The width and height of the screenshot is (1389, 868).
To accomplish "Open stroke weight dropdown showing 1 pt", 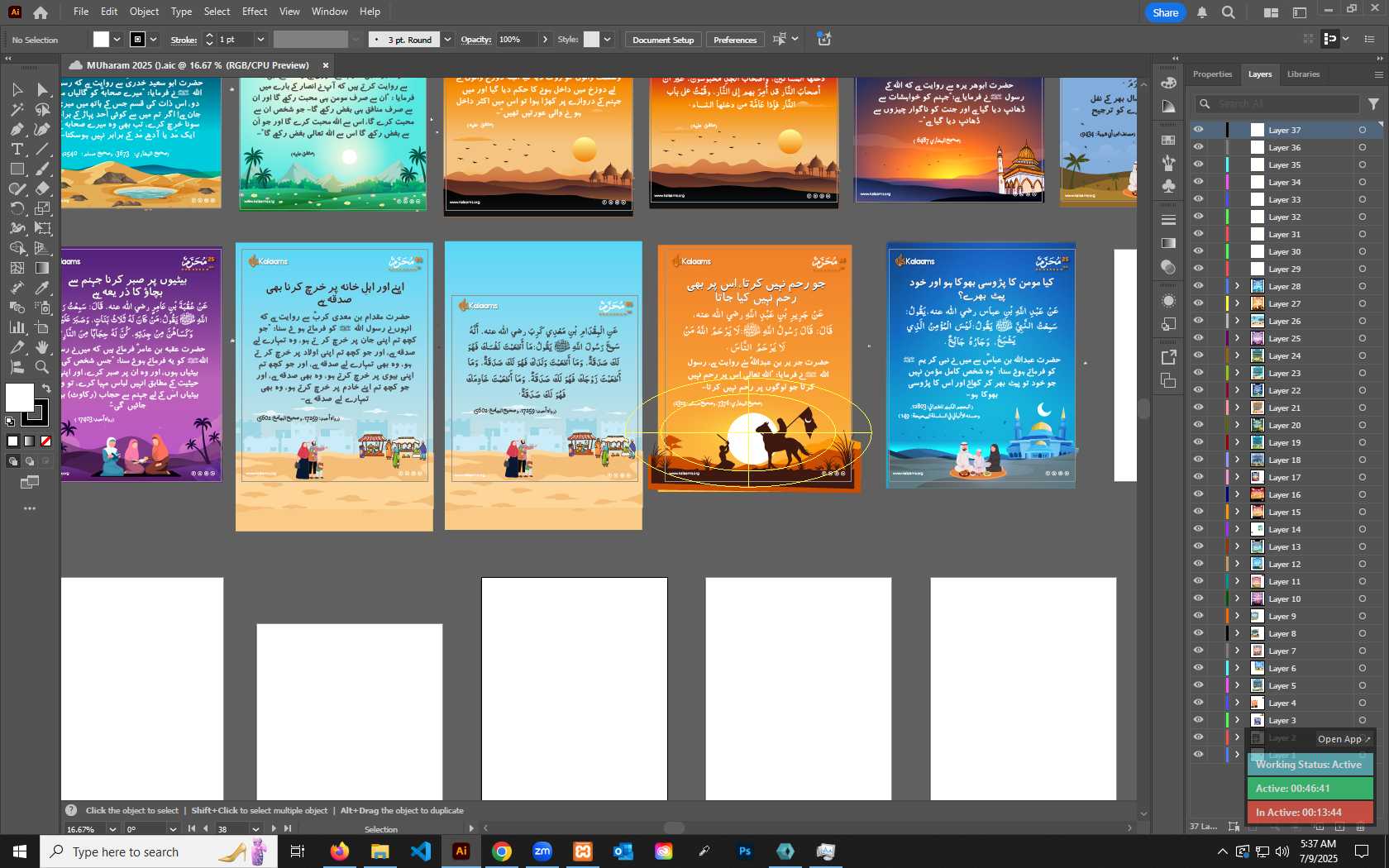I will pos(260,40).
